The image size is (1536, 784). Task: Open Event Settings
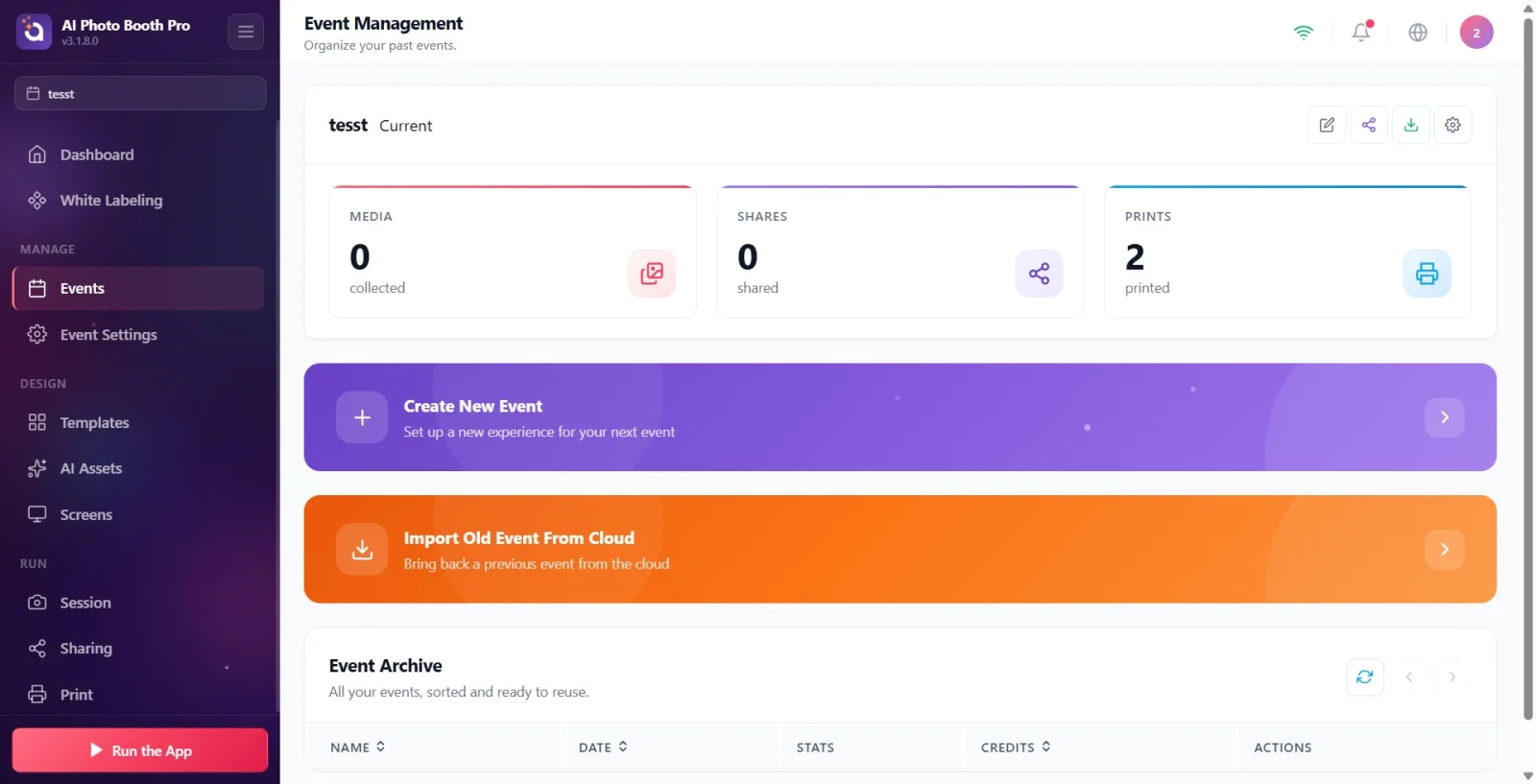pos(138,335)
